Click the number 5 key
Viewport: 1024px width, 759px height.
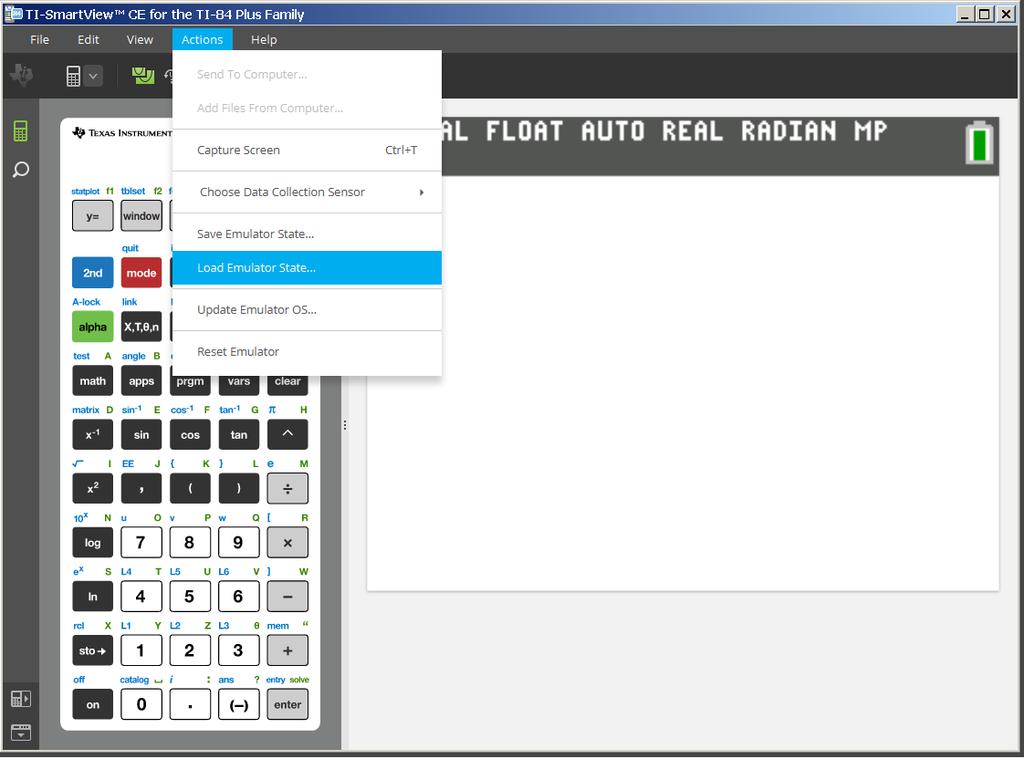point(190,596)
